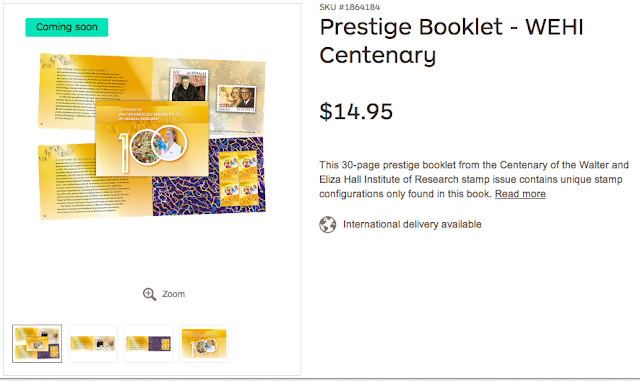Click the globe international delivery icon
640x381 pixels.
tap(328, 225)
